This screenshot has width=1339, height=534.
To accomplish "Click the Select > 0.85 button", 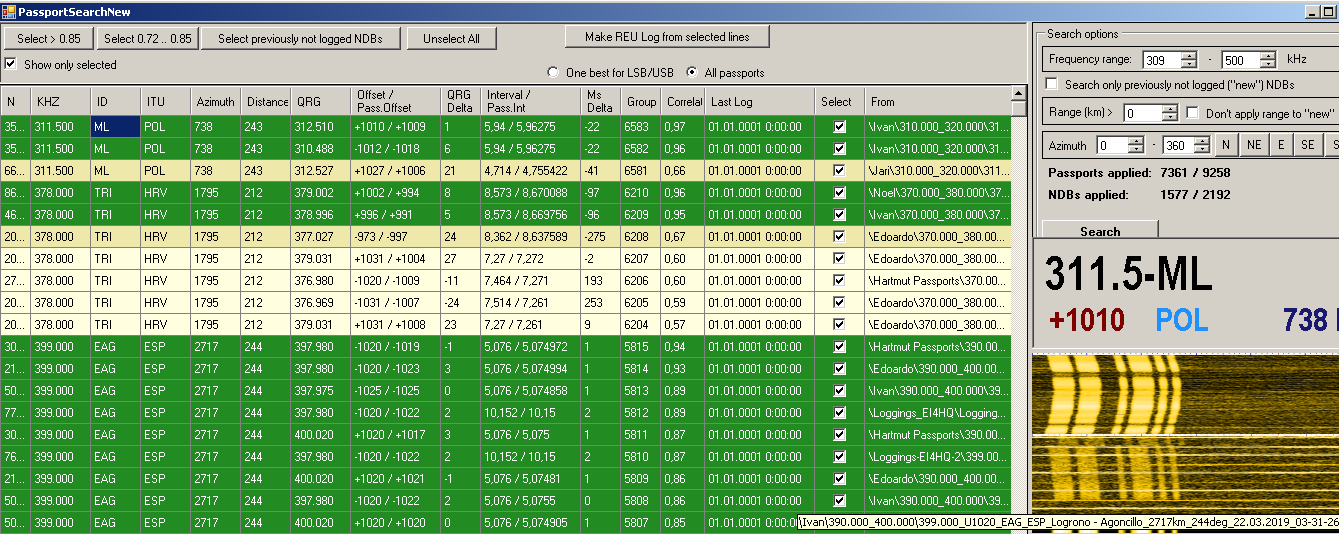I will (x=49, y=39).
